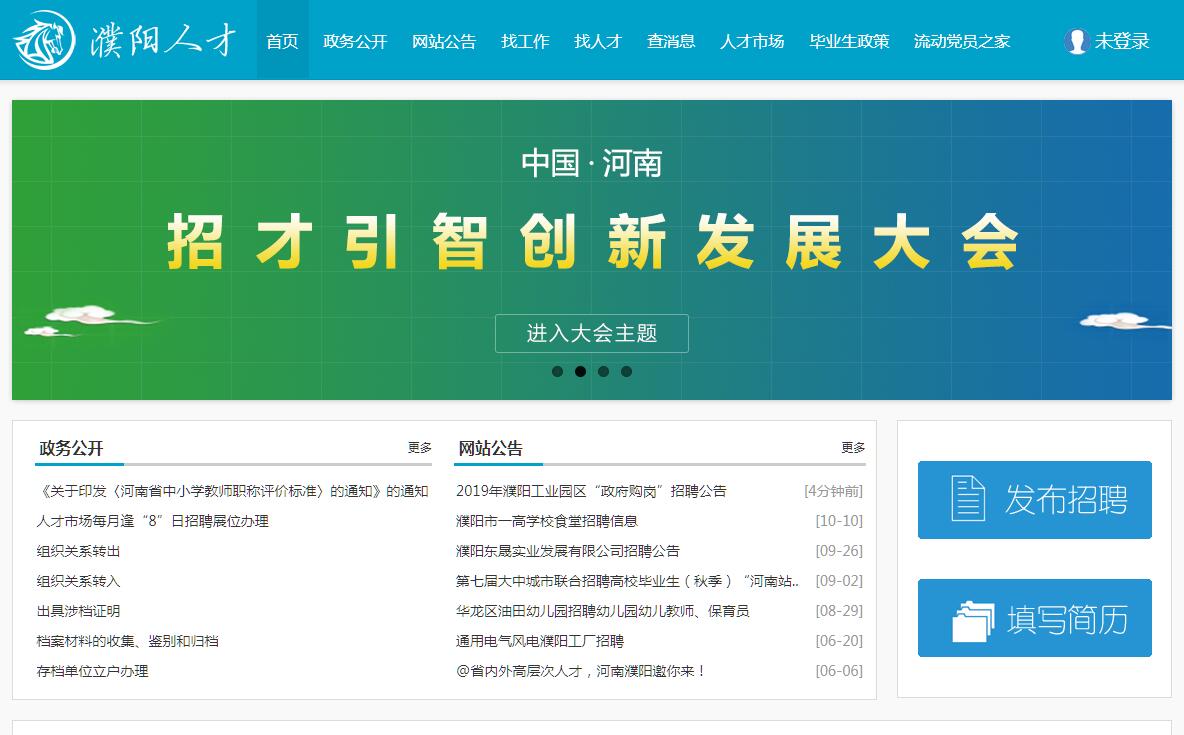
Task: Expand 更多 in the 网站公告 section
Action: click(x=852, y=448)
